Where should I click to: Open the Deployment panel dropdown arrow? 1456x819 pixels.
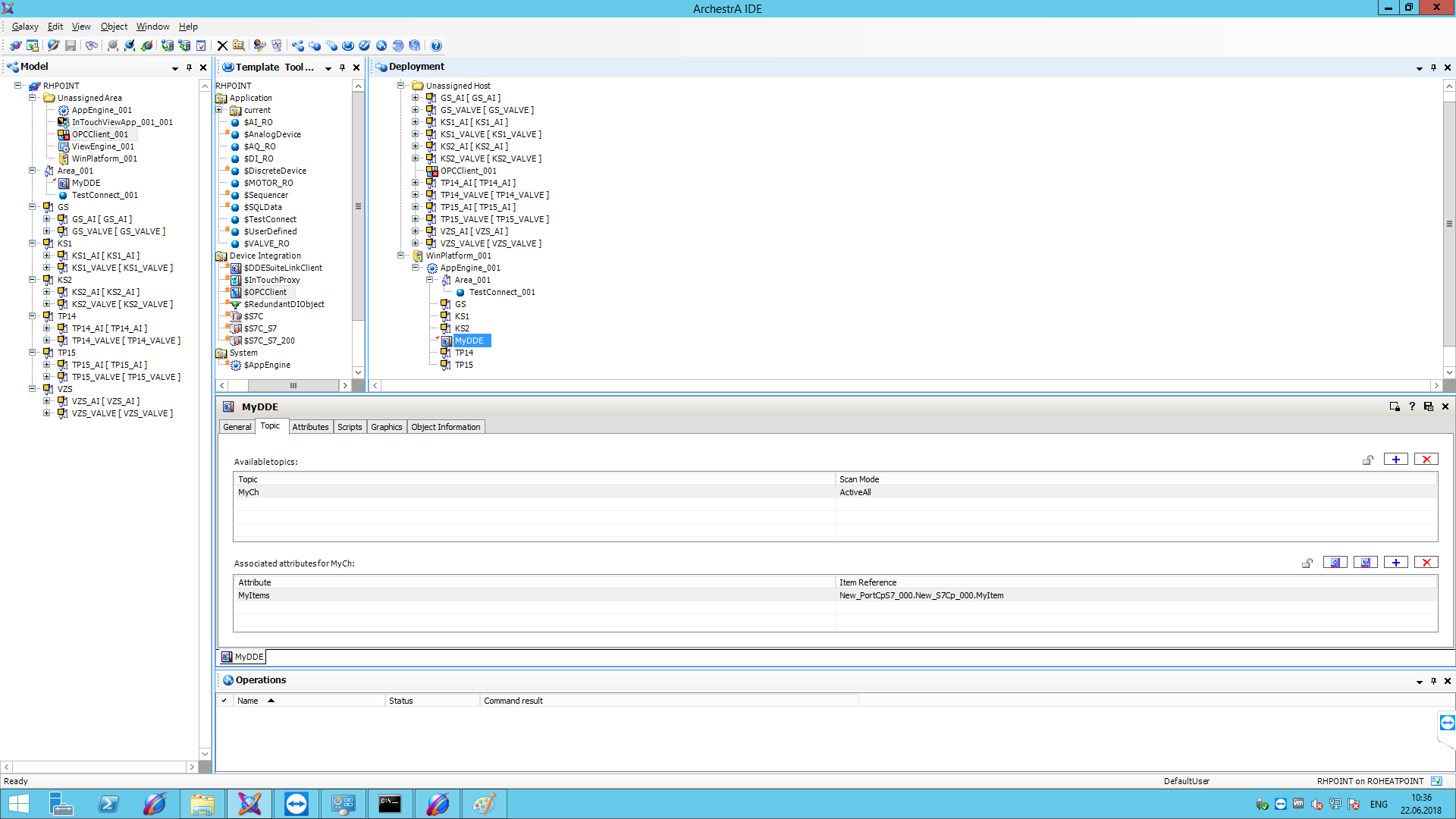(1419, 67)
